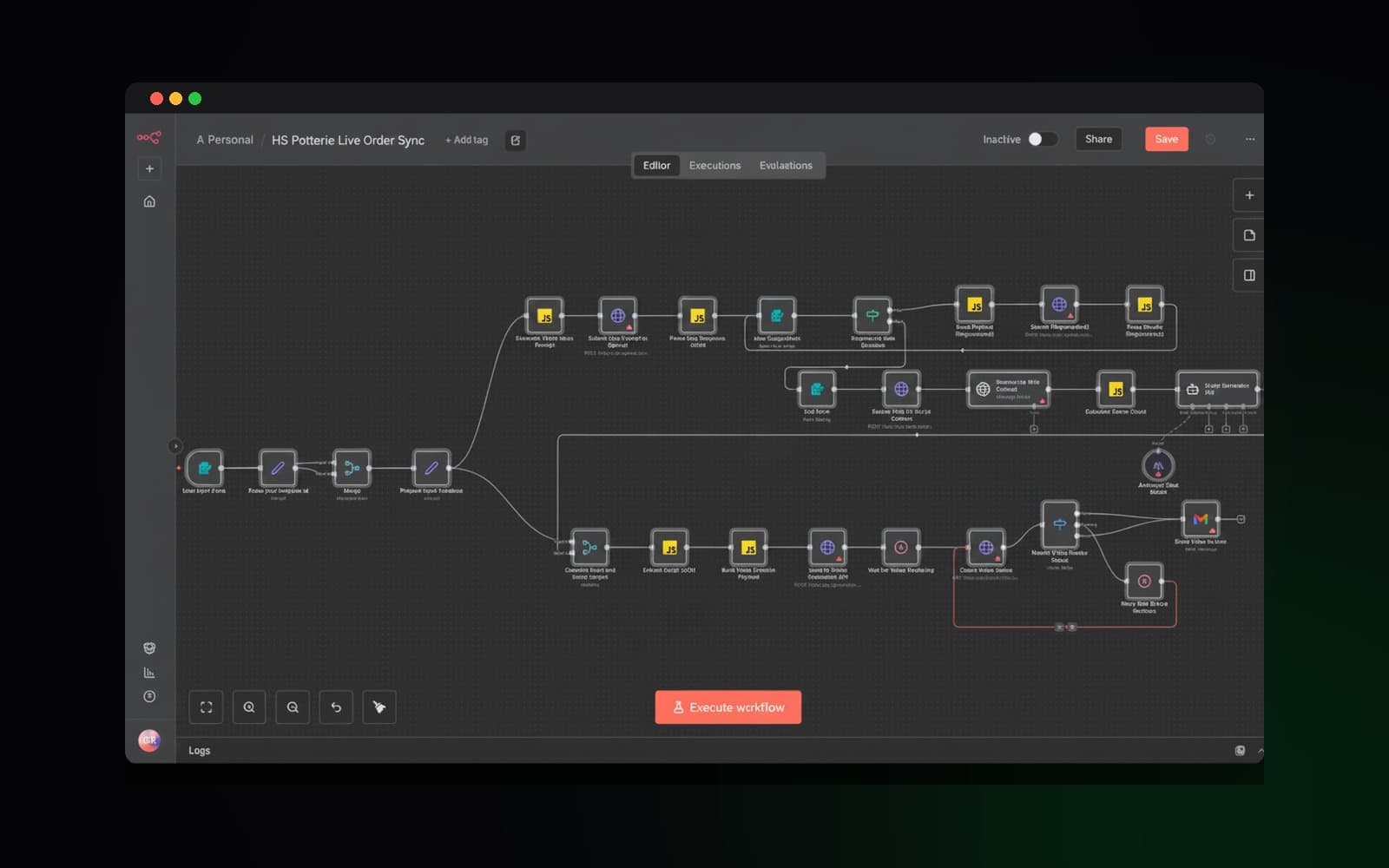Open the home page from the sidebar

(149, 201)
